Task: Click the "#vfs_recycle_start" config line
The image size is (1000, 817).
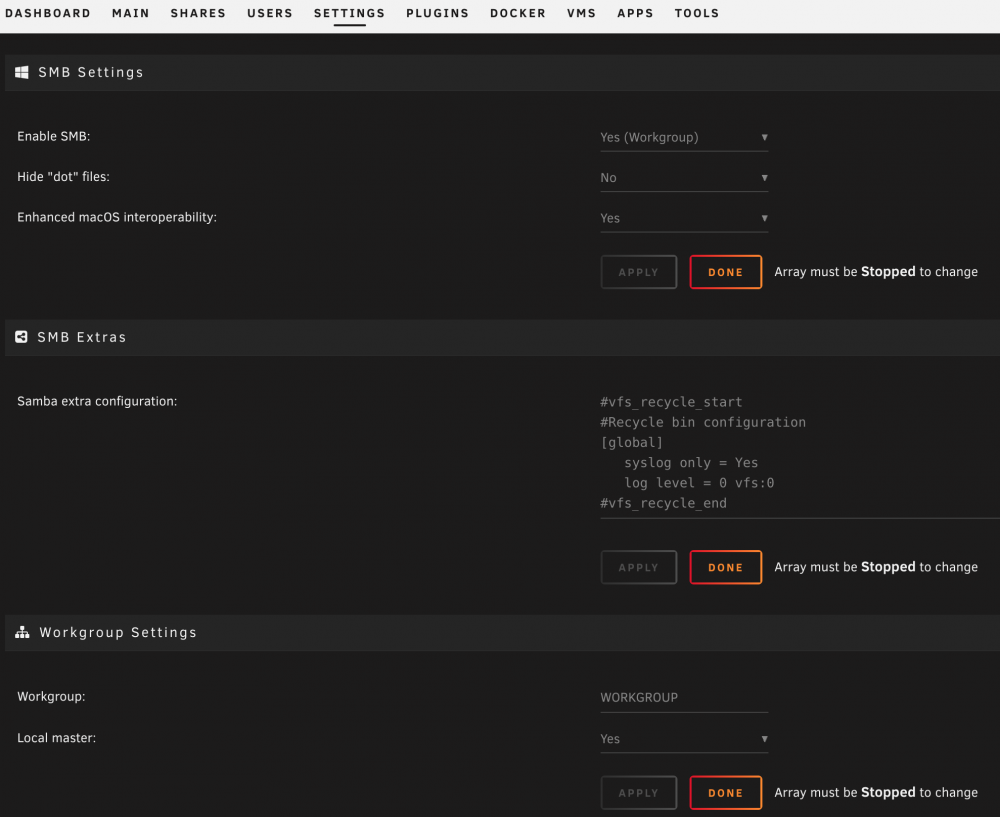Action: coord(672,402)
